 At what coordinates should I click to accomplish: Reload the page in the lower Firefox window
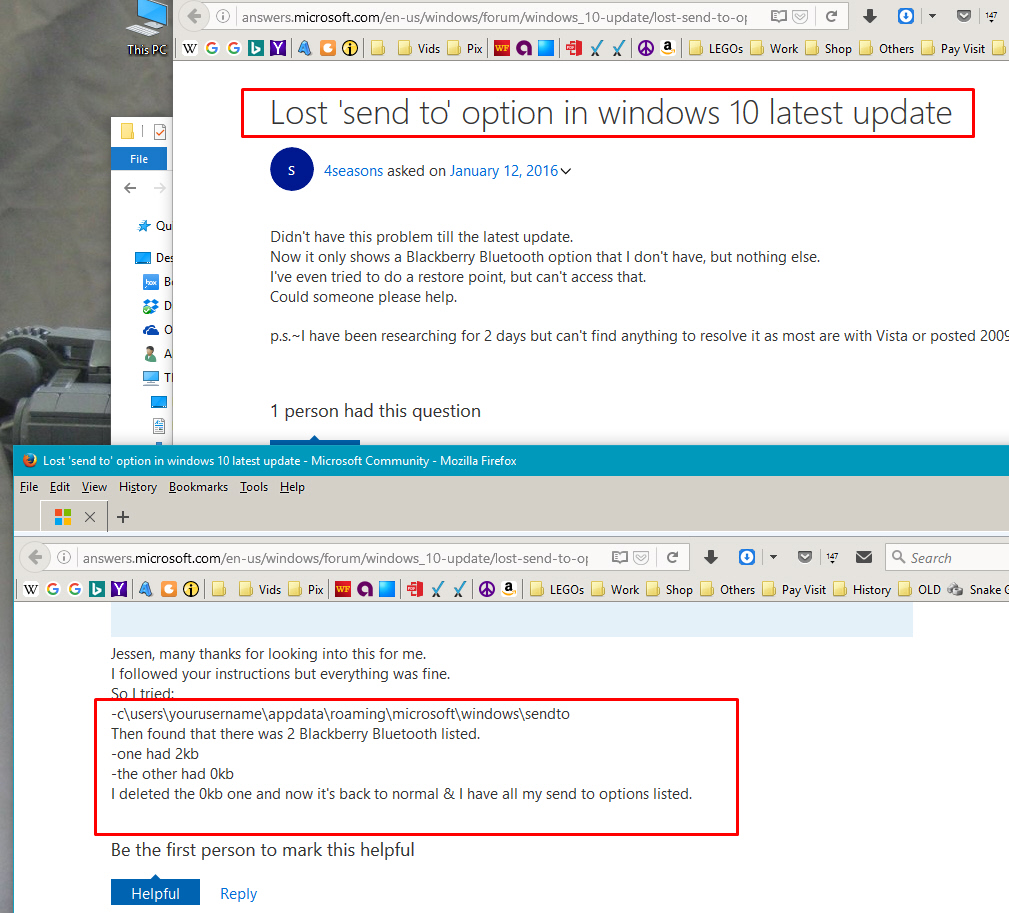click(673, 557)
